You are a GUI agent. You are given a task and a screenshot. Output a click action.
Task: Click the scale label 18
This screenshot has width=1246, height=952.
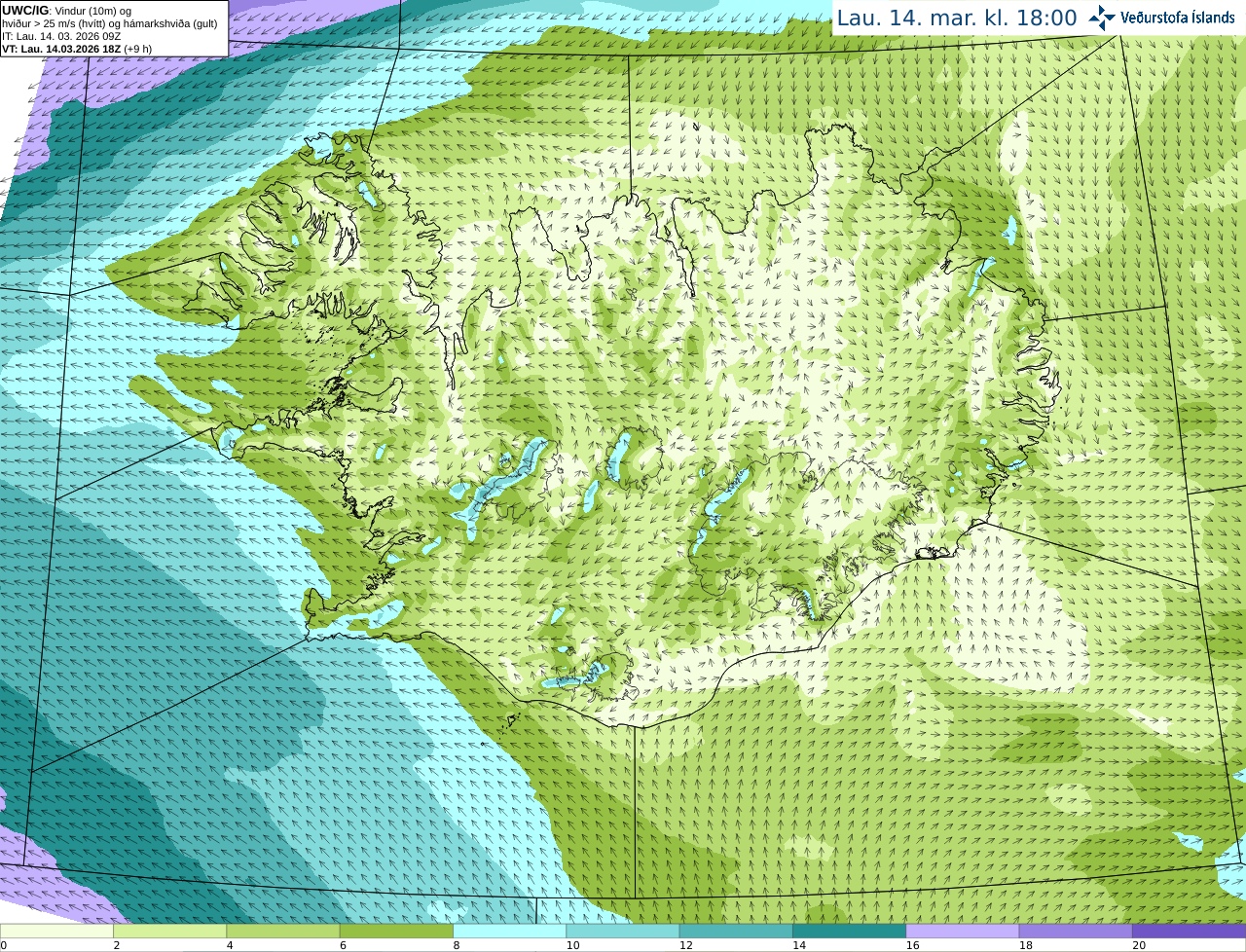click(x=1026, y=945)
